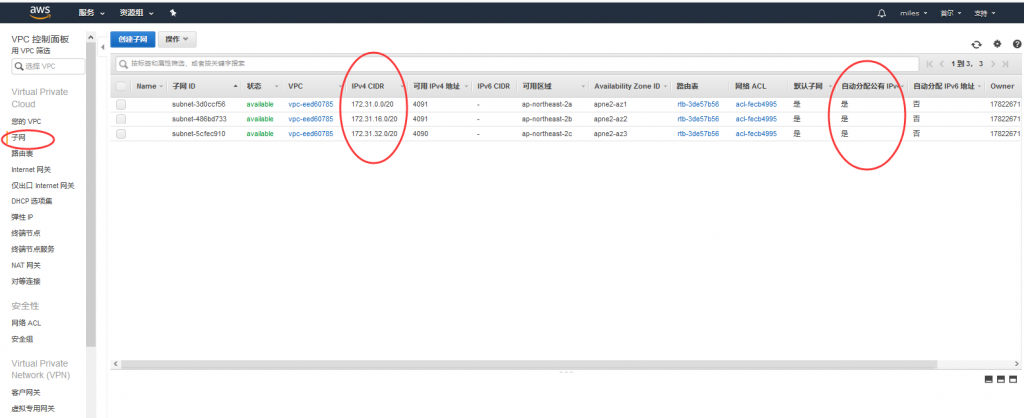
Task: Select checkbox for subnet-3d0ccf56
Action: pos(121,104)
